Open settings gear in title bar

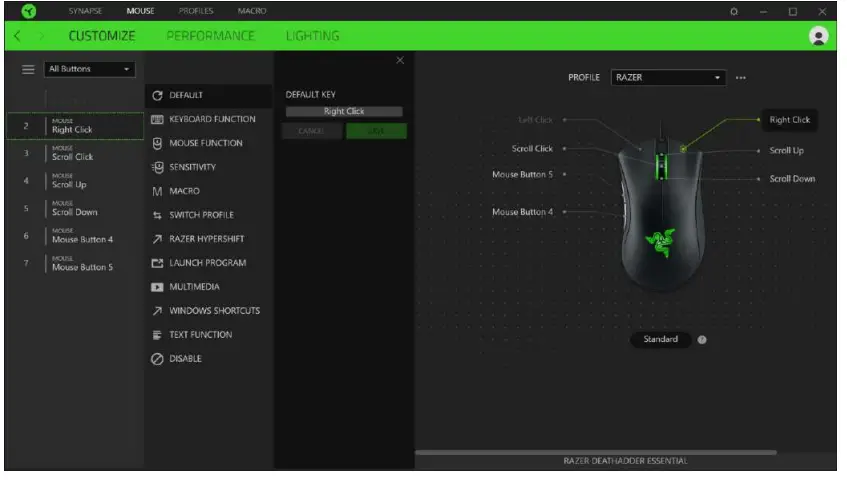click(734, 11)
